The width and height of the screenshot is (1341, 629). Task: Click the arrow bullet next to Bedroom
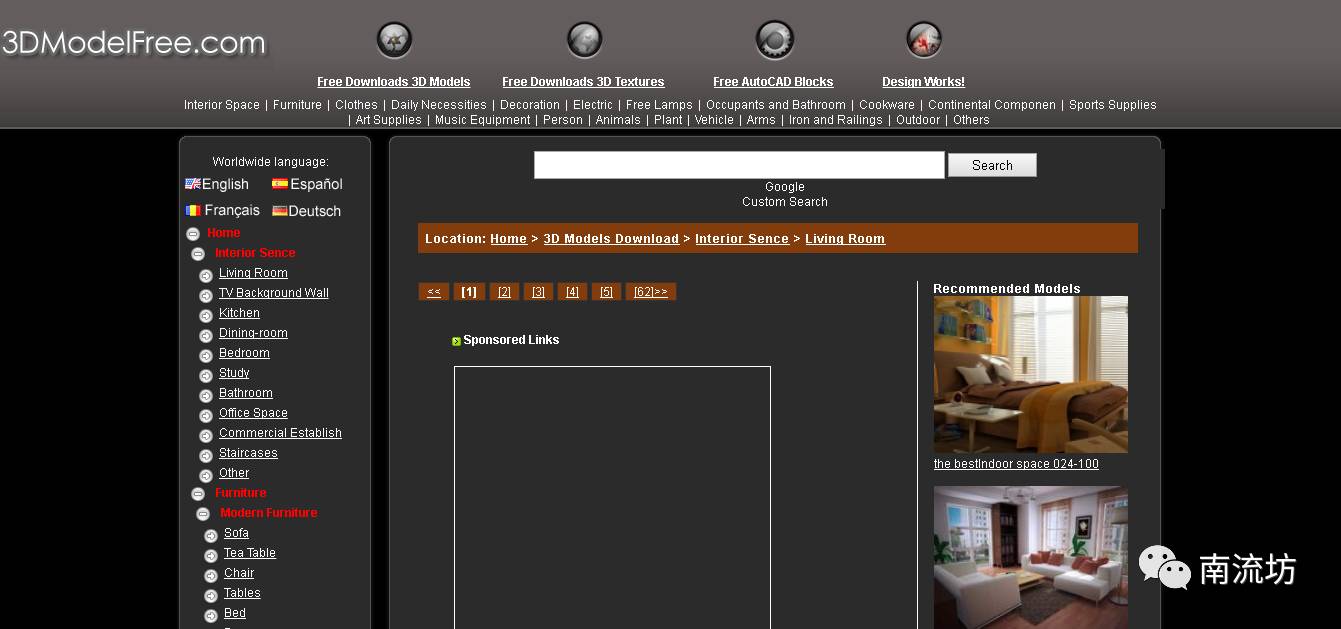pyautogui.click(x=206, y=355)
